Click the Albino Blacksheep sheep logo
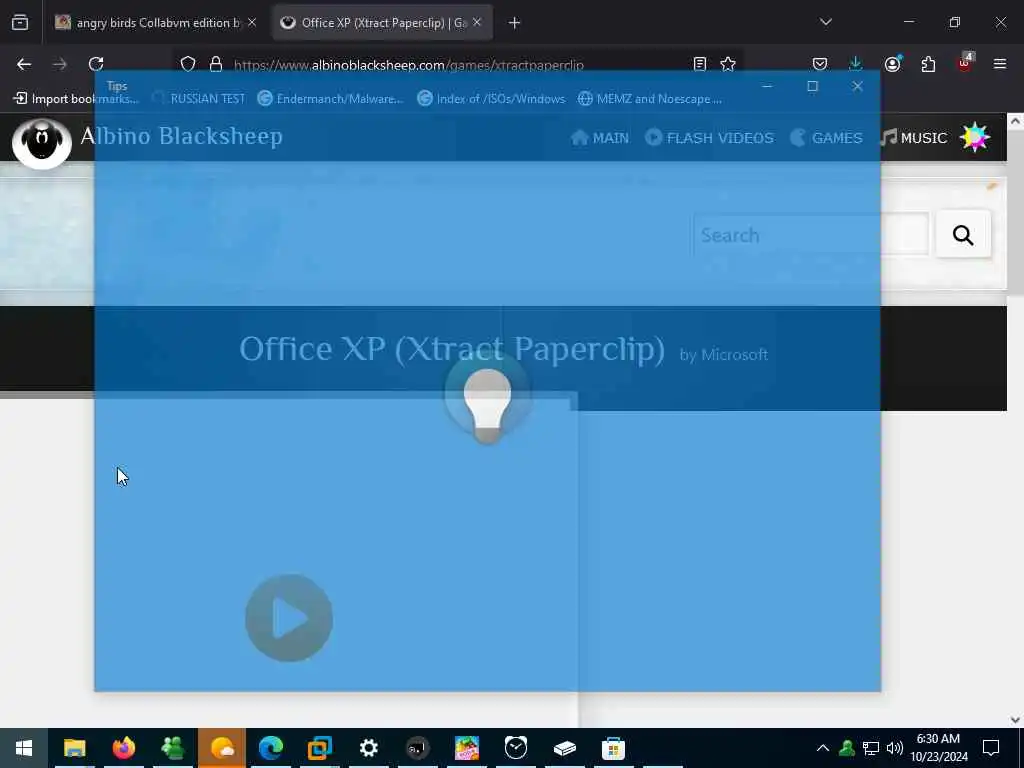The height and width of the screenshot is (768, 1024). click(42, 142)
